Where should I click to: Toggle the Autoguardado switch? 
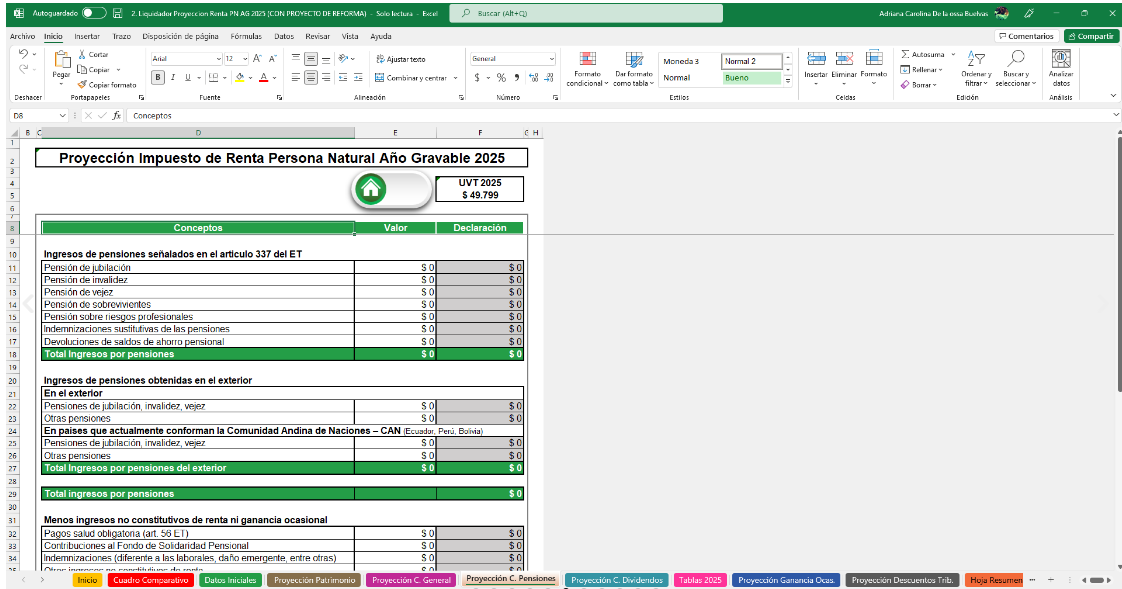coord(94,13)
